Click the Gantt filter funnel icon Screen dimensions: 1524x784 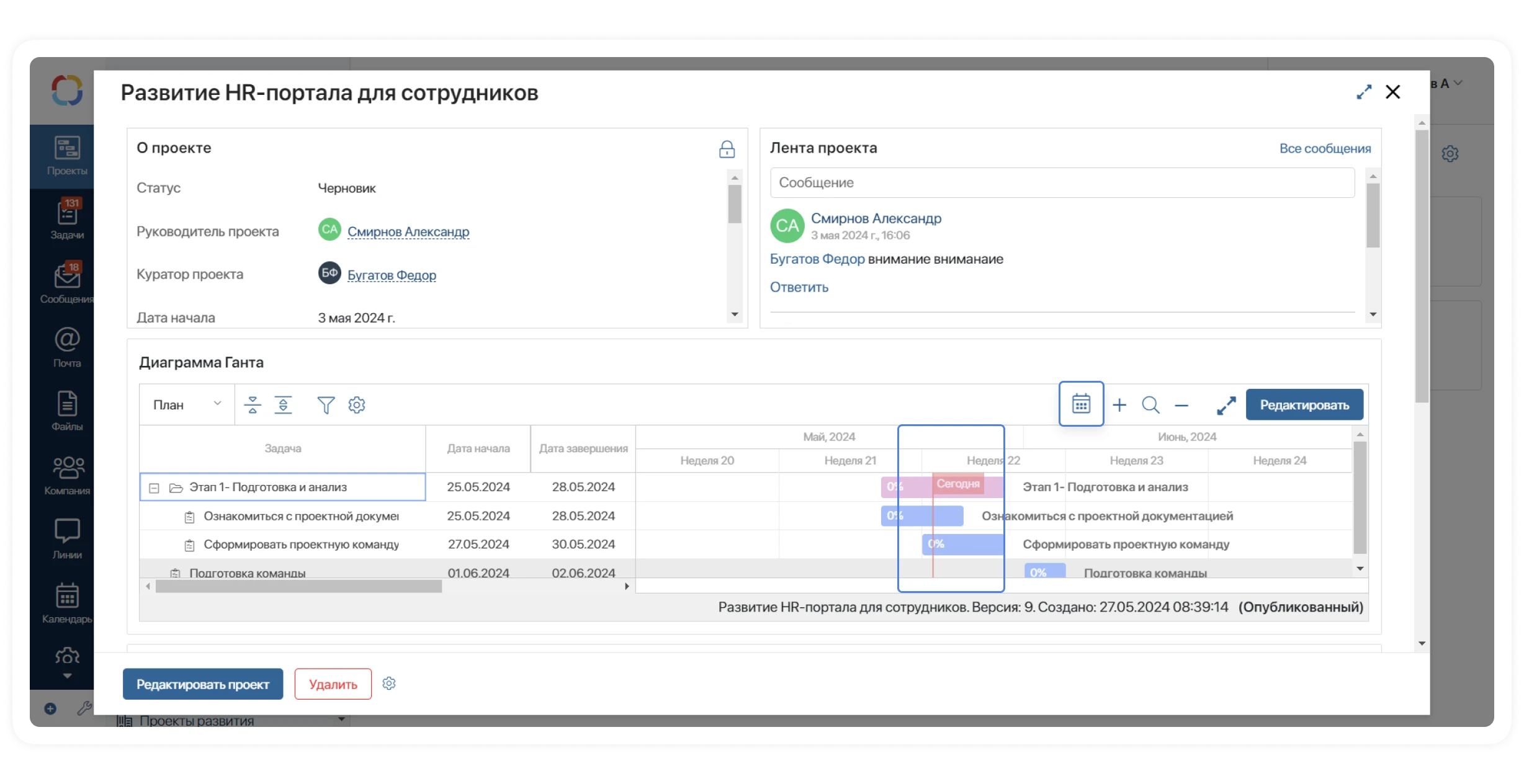pos(326,405)
